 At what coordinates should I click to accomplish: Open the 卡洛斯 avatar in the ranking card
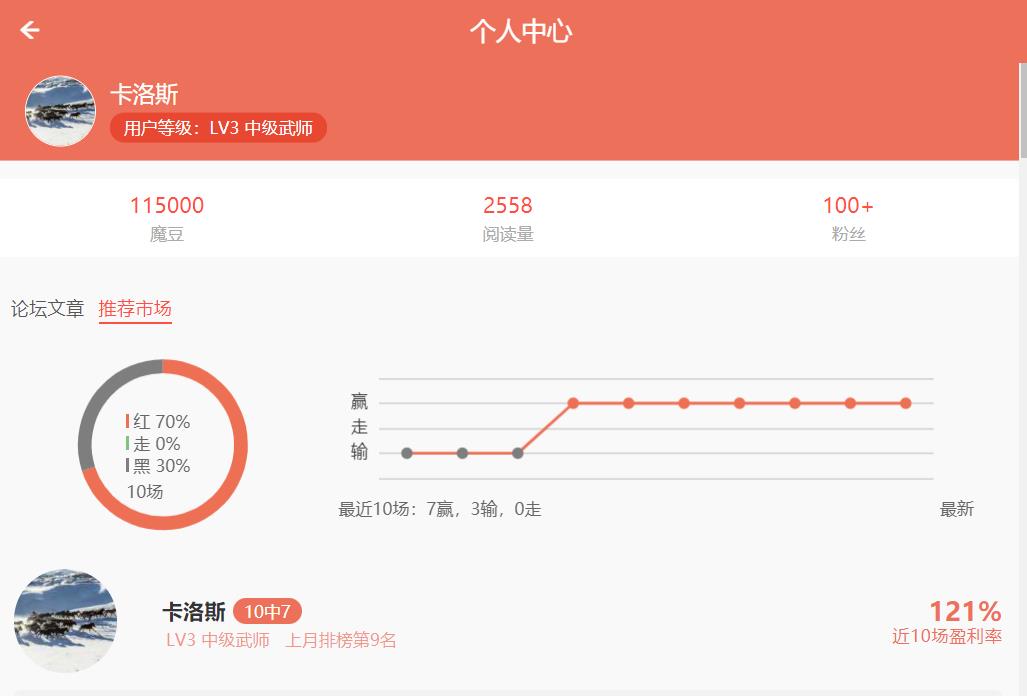[65, 621]
